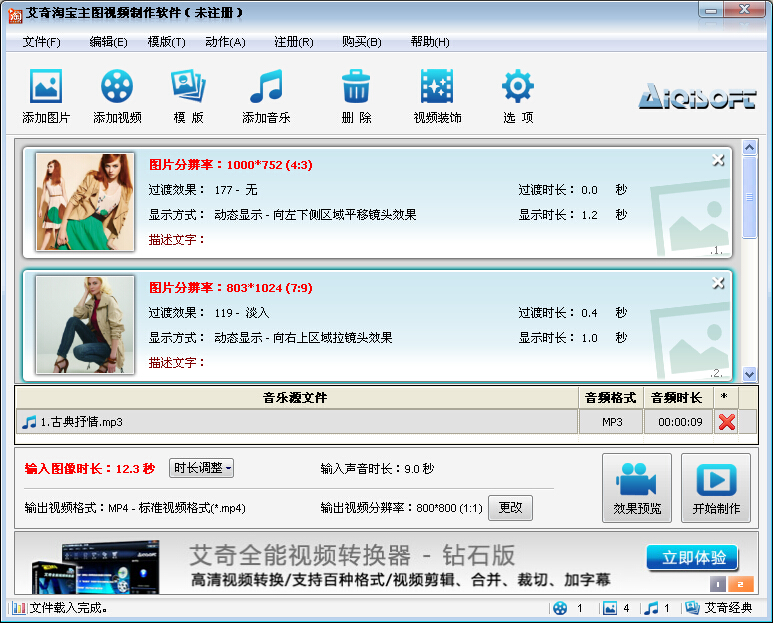This screenshot has width=773, height=623.
Task: Click the 添加图片 add image icon
Action: click(x=46, y=86)
